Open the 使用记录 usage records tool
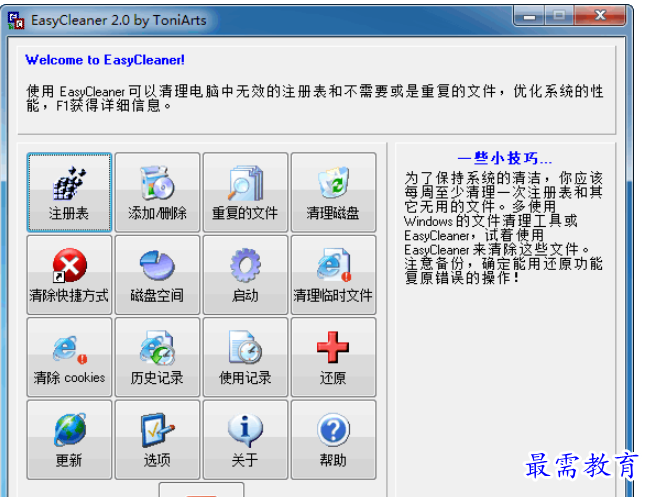Viewport: 647px width, 497px height. (x=245, y=357)
